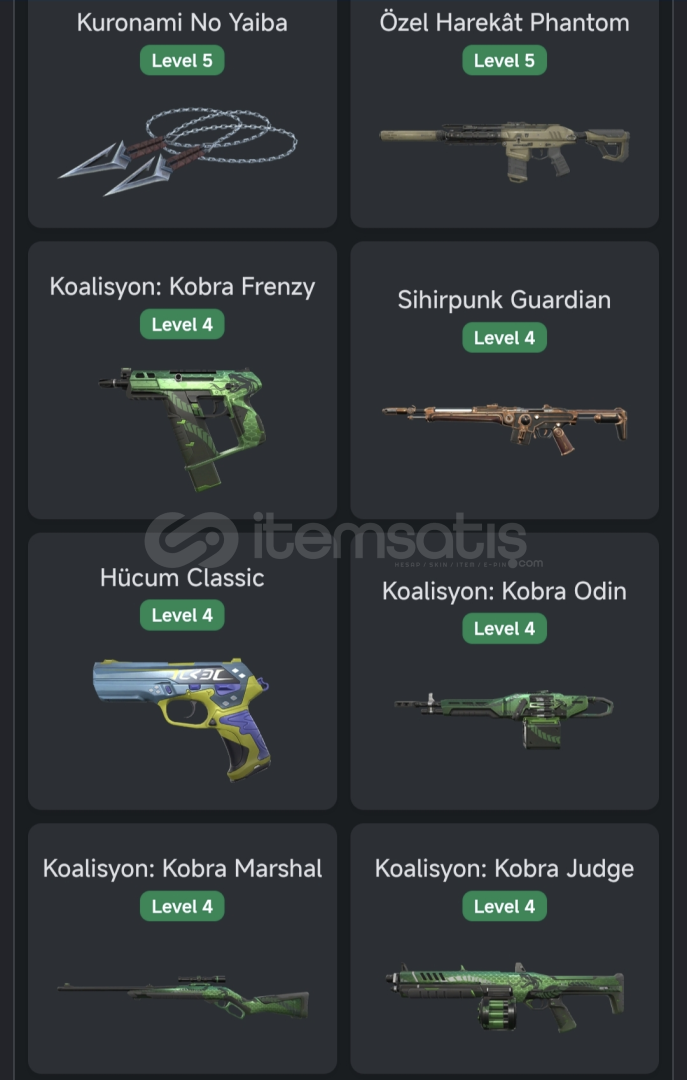The height and width of the screenshot is (1080, 687).
Task: Click the Level 4 badge under Kobra Odin
Action: [504, 629]
